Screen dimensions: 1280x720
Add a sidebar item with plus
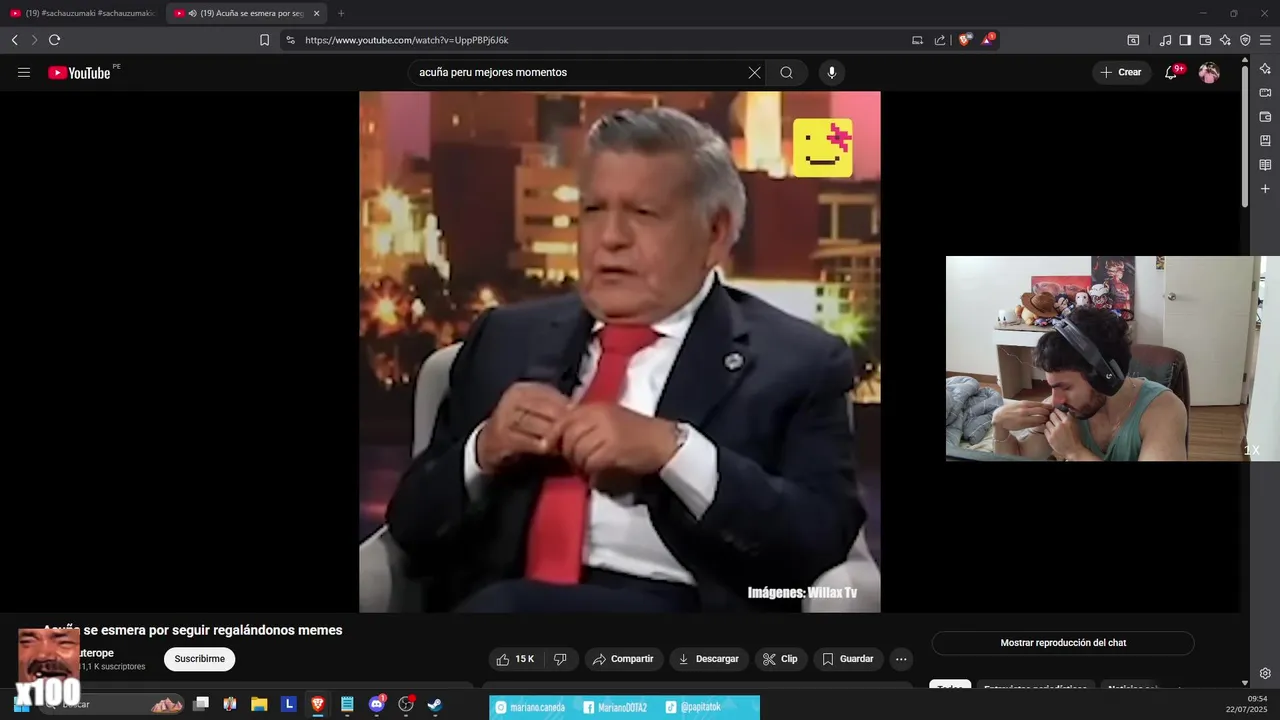[1265, 188]
